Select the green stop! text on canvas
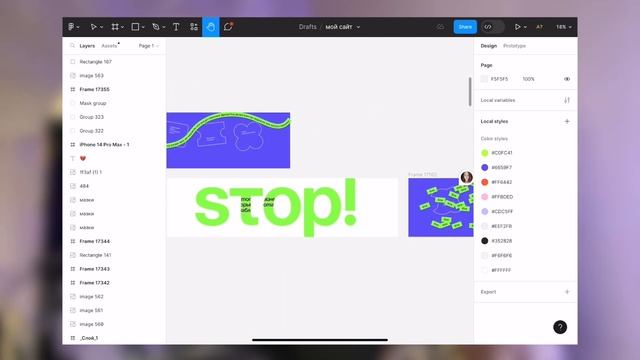 click(276, 207)
